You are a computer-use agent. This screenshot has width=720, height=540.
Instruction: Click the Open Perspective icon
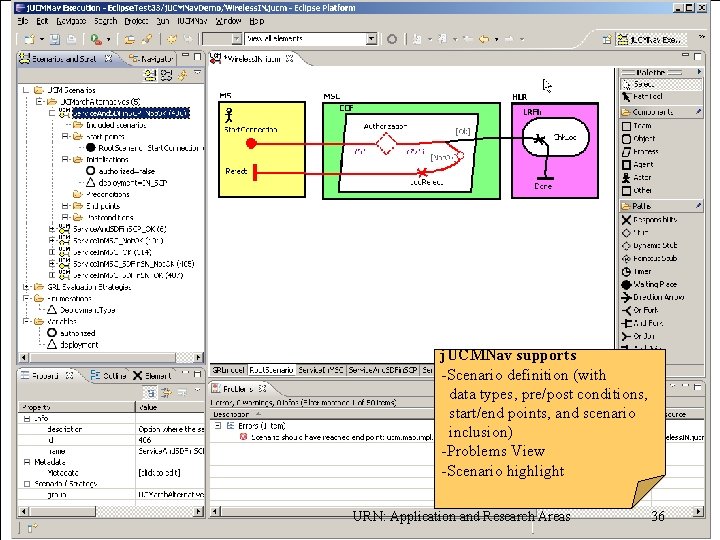click(x=607, y=39)
